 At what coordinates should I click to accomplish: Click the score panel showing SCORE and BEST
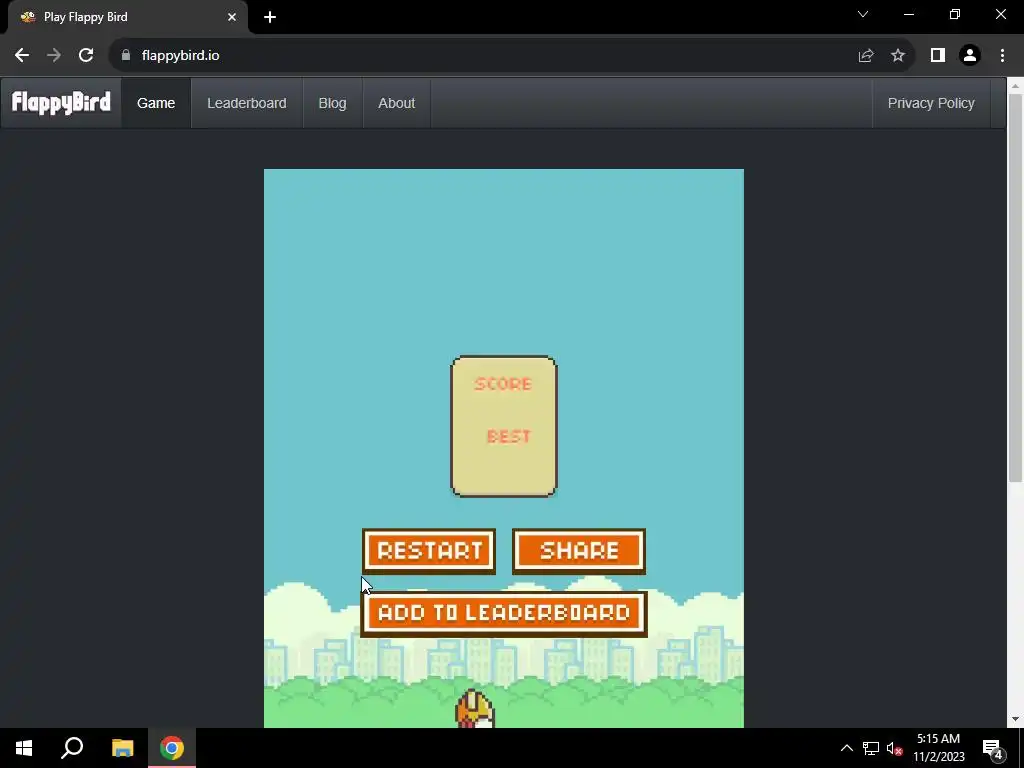(504, 426)
